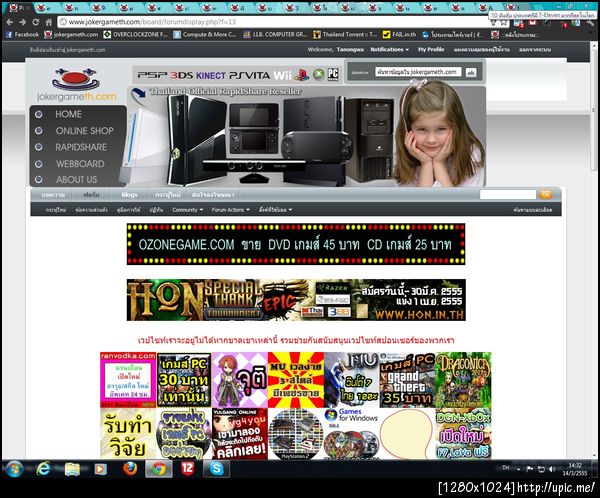Click the PC DVD icon in the platform strip
Viewport: 600px width, 498px height.
333,74
